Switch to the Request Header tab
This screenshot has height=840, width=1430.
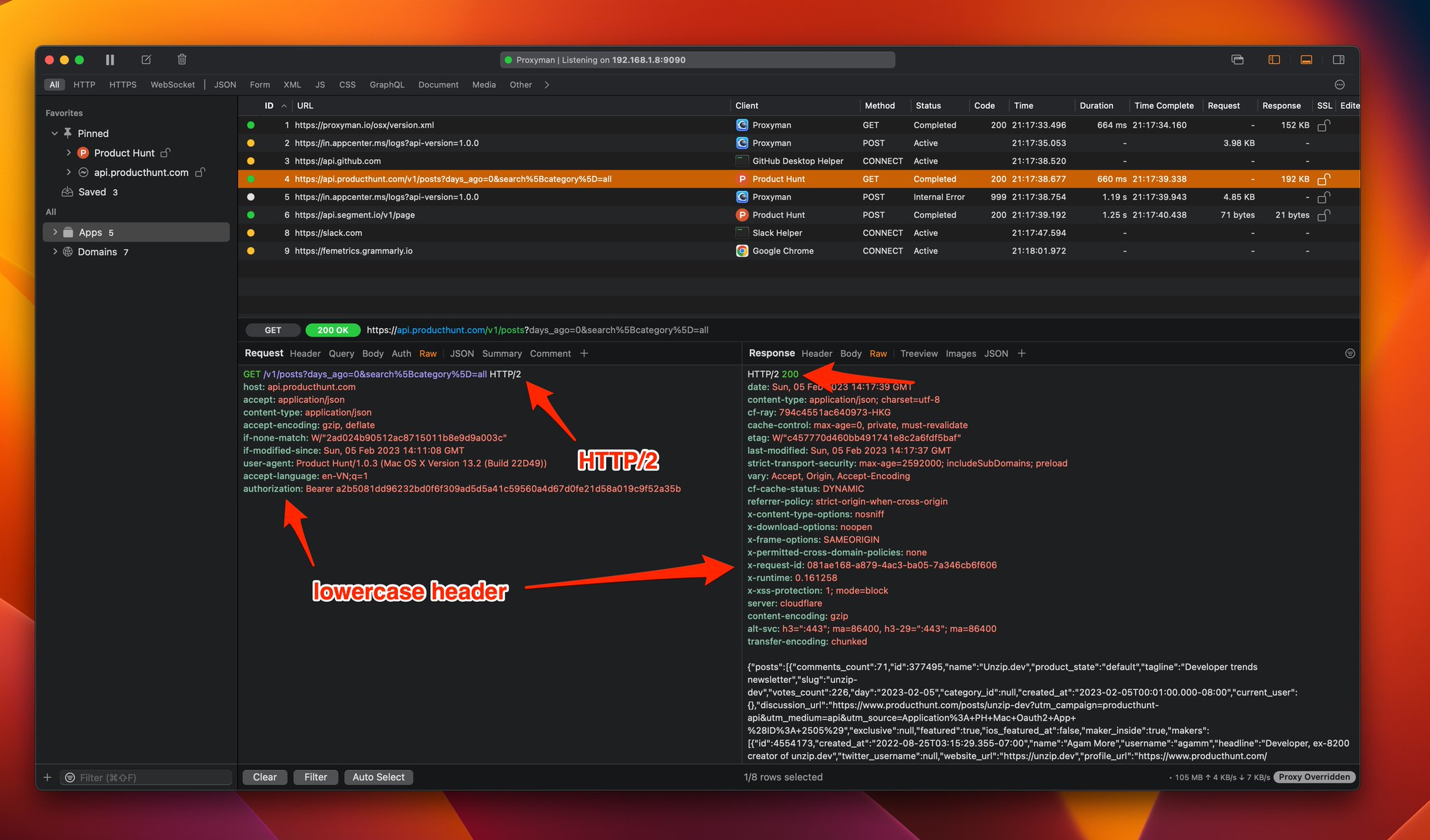point(305,354)
